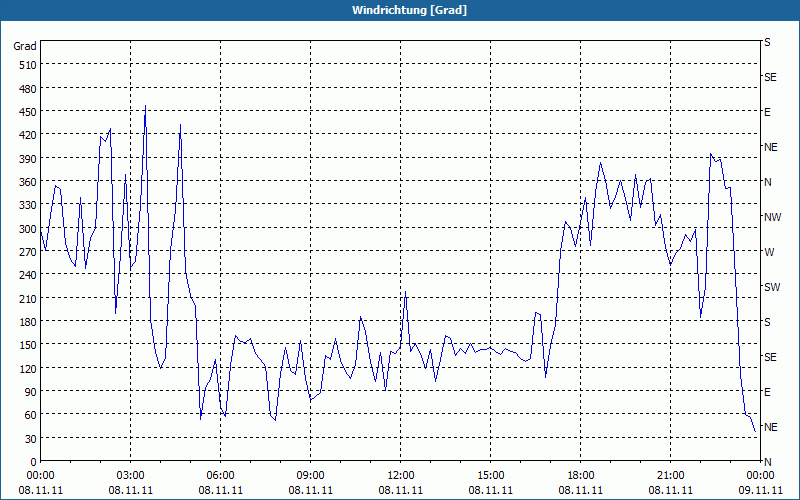Click the 09.11.11 date label
Screen dimensions: 800x500
pyautogui.click(x=760, y=490)
